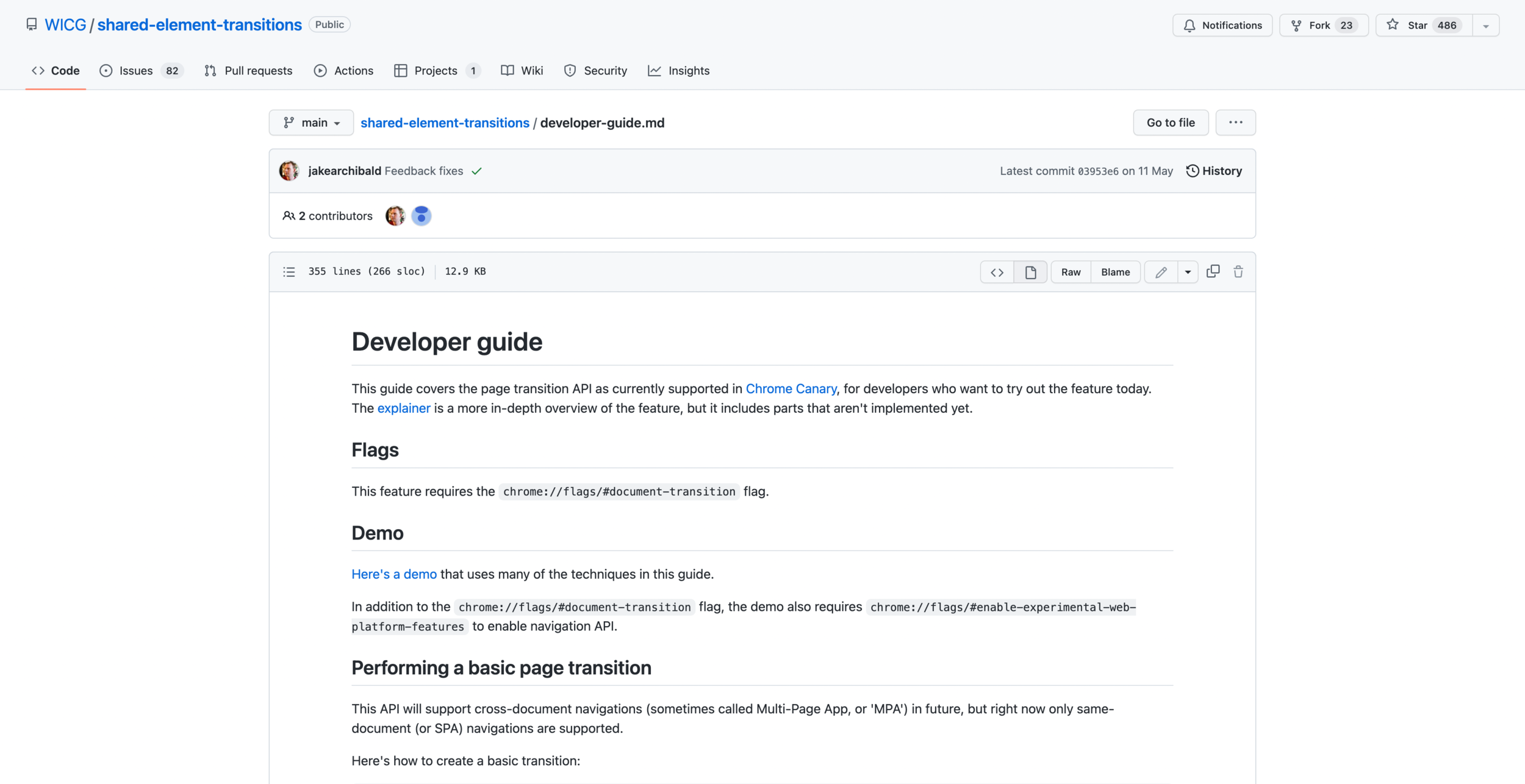Switch to rendered file view toggle
Image resolution: width=1525 pixels, height=784 pixels.
click(x=1030, y=272)
